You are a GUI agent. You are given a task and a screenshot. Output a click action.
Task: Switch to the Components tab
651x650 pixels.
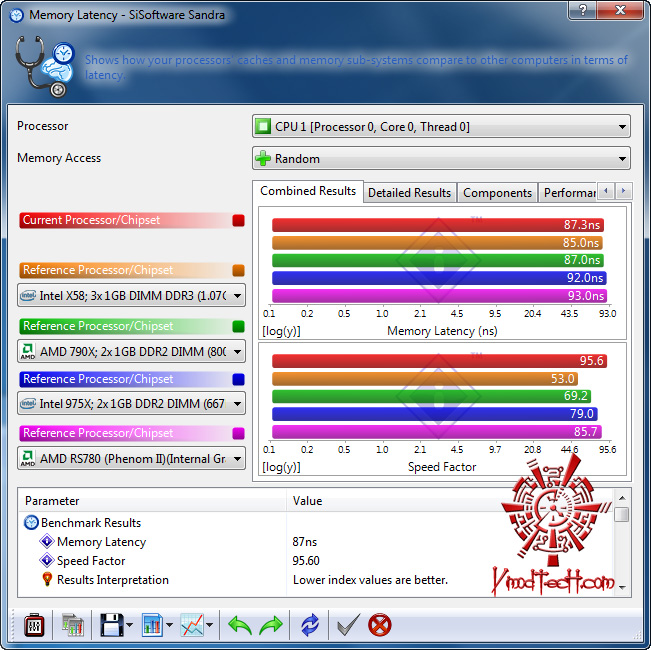[497, 193]
